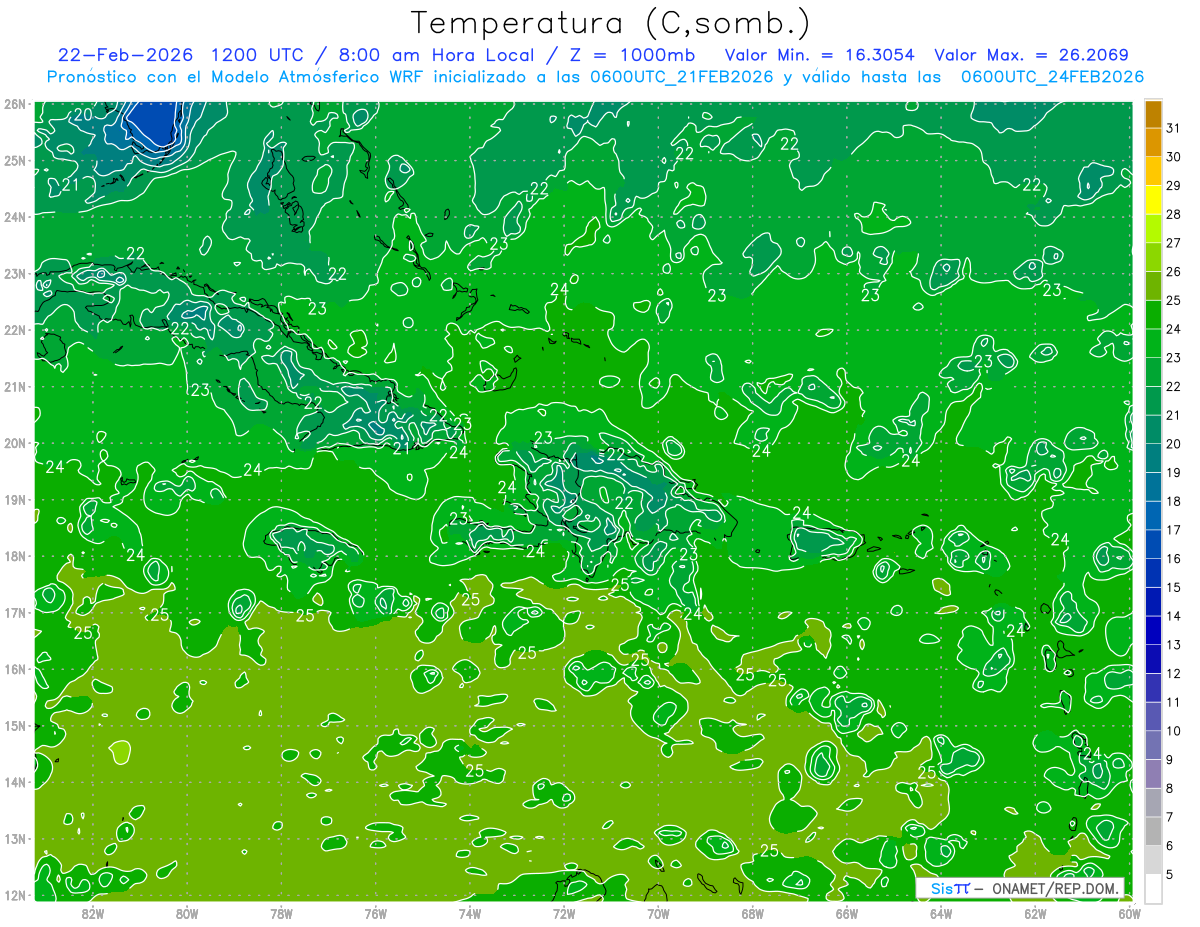Click the purple swatch between 9 and 10
This screenshot has height=927, width=1200.
1153,745
